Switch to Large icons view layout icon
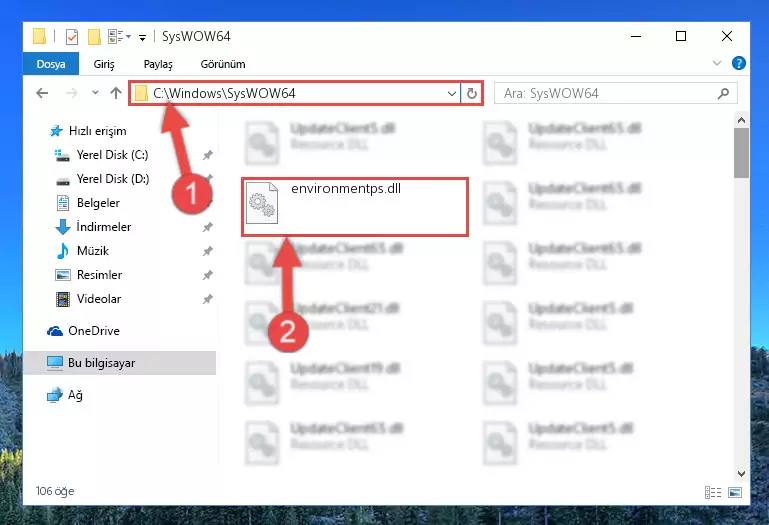 735,492
